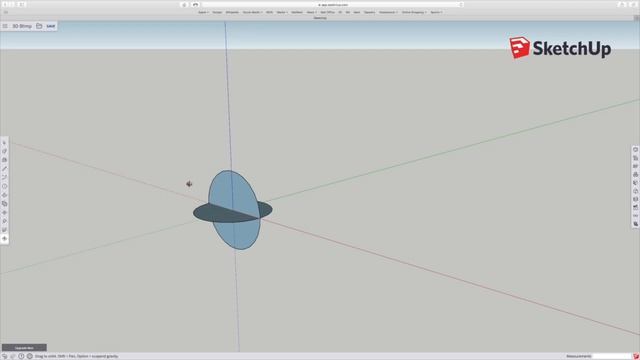
Task: Open the hamburger main menu
Action: [5, 26]
